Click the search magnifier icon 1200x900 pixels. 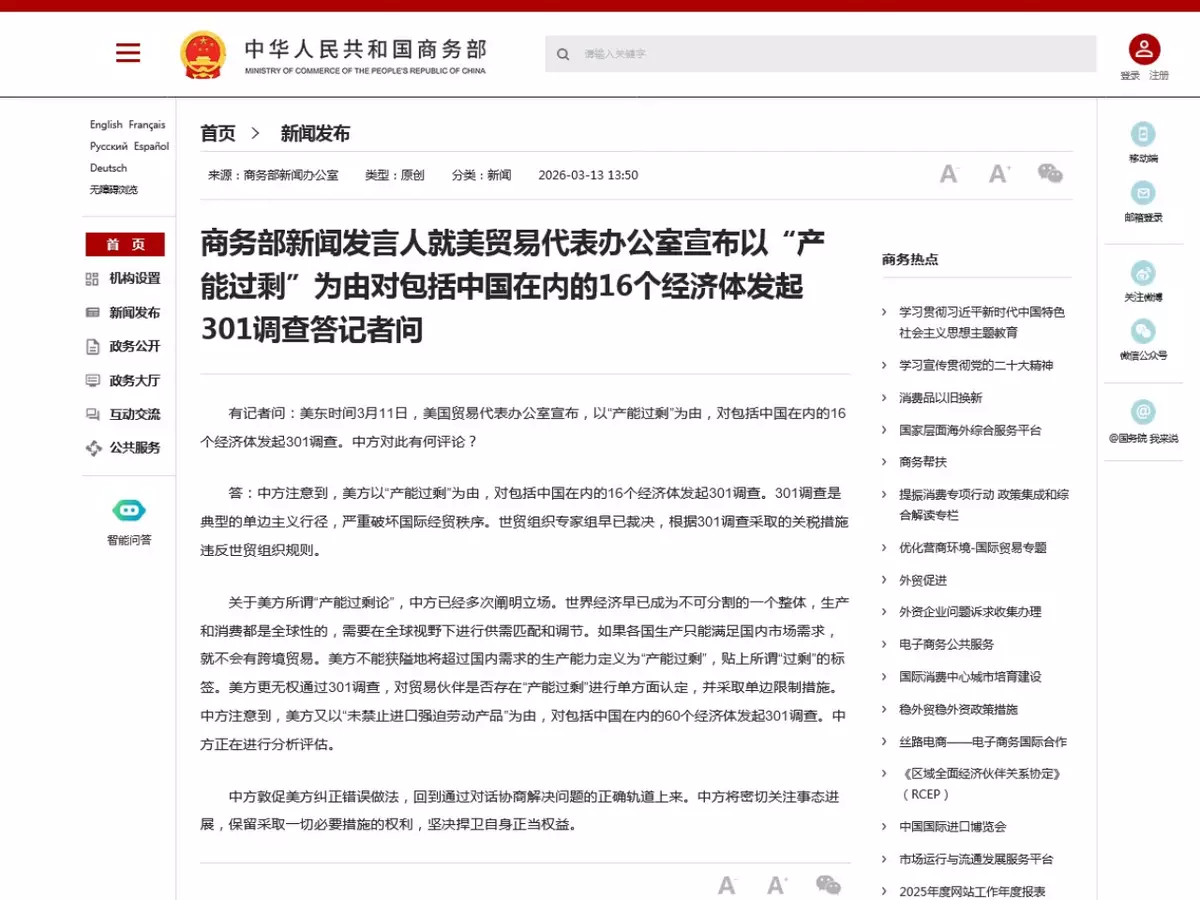(563, 54)
